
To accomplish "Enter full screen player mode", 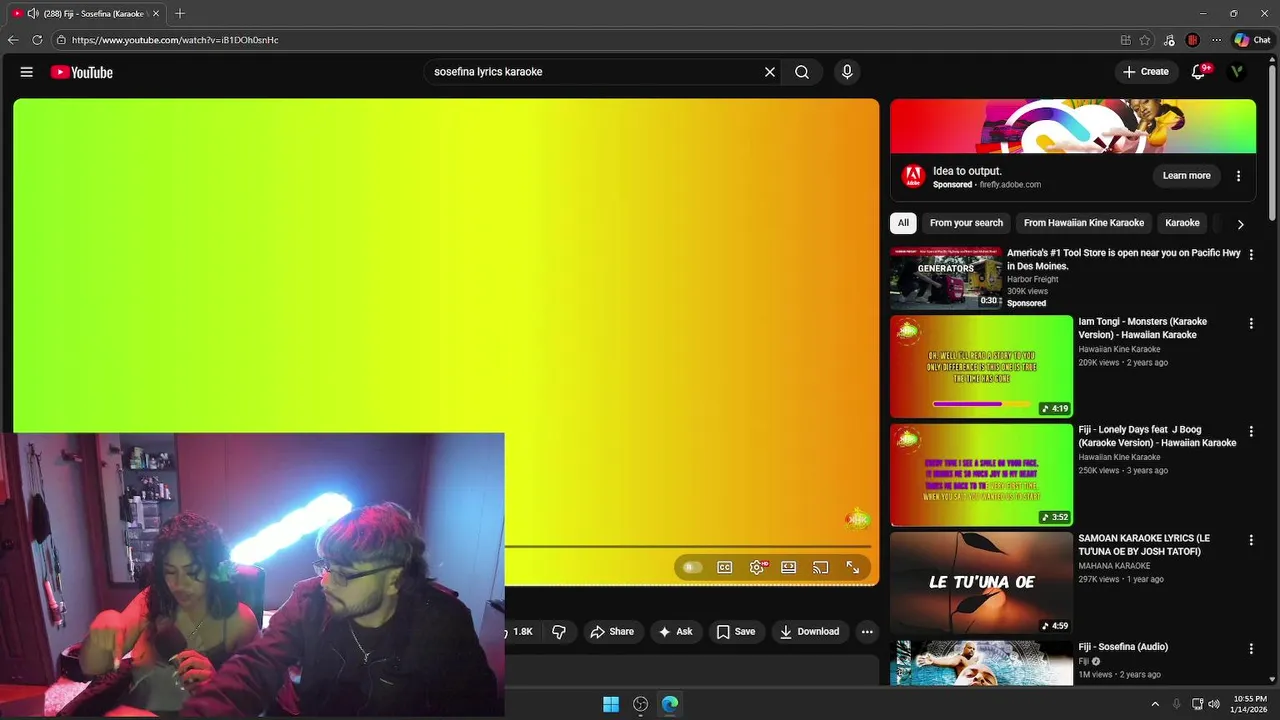I will tap(853, 567).
